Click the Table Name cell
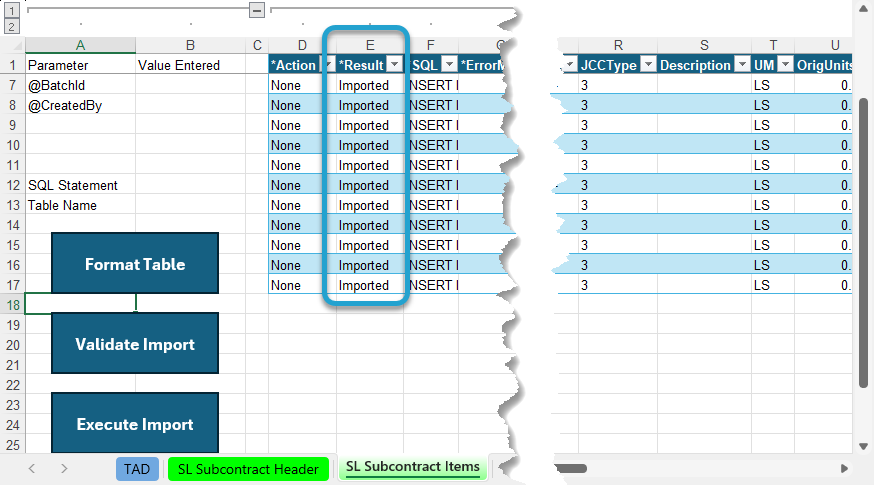This screenshot has height=485, width=874. pyautogui.click(x=80, y=205)
